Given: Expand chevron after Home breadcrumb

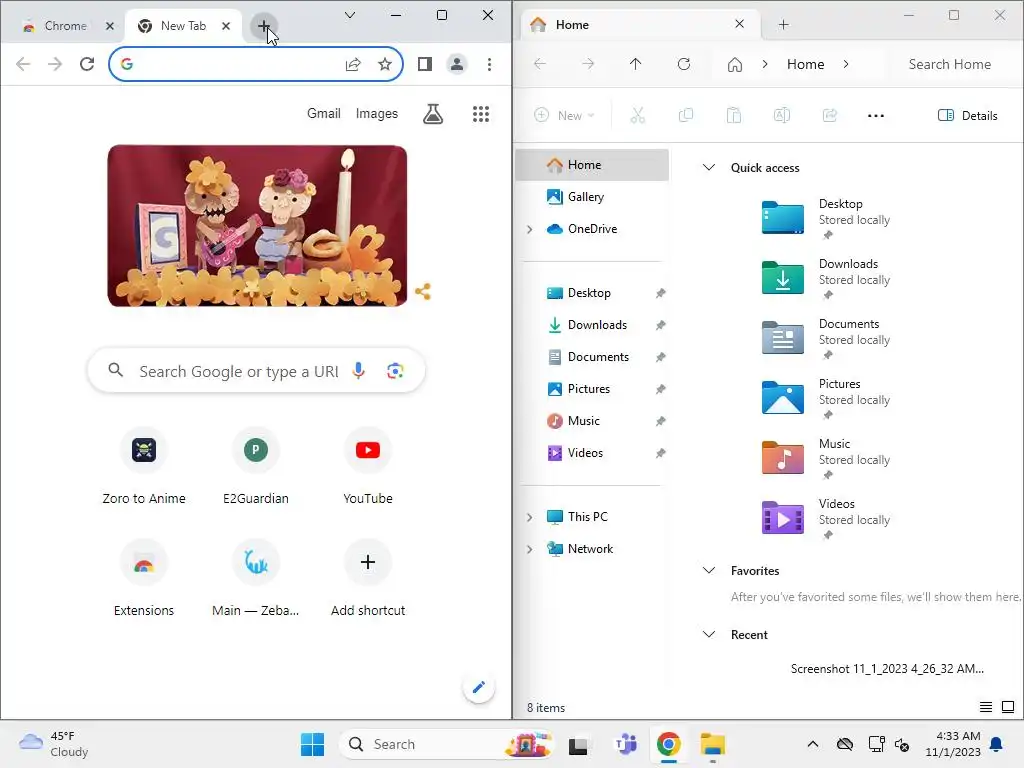Looking at the screenshot, I should click(846, 64).
